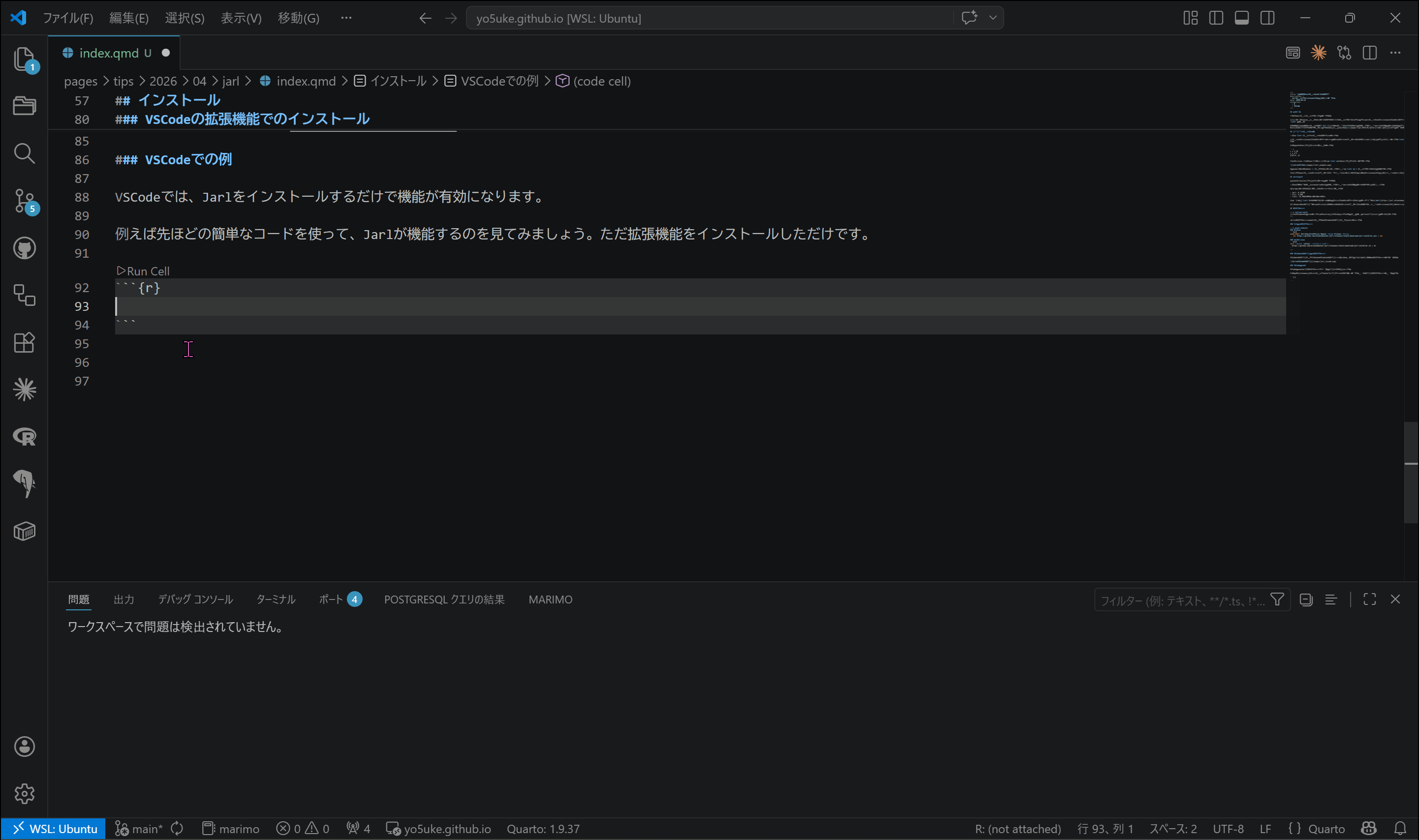The image size is (1419, 840).
Task: Open the R extension panel icon
Action: pyautogui.click(x=24, y=436)
